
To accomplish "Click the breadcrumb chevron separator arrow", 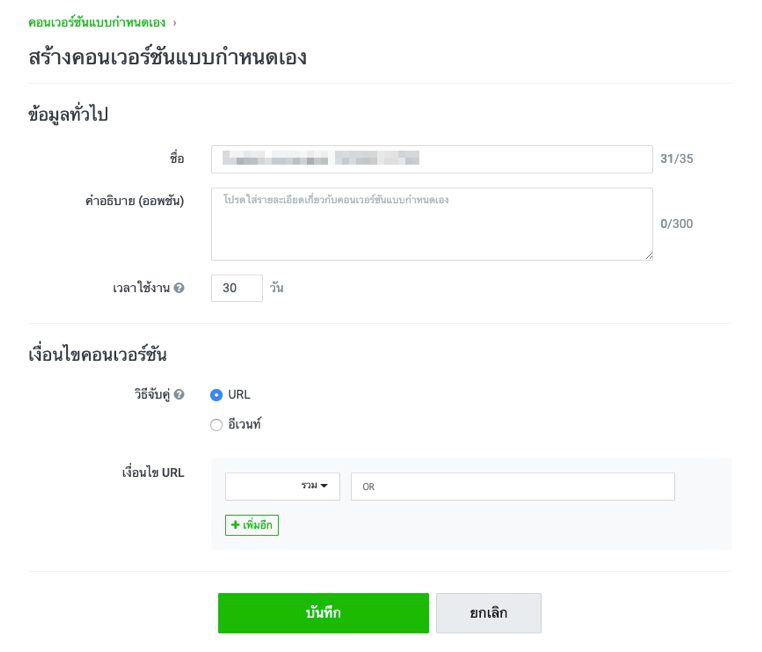I will coord(174,22).
